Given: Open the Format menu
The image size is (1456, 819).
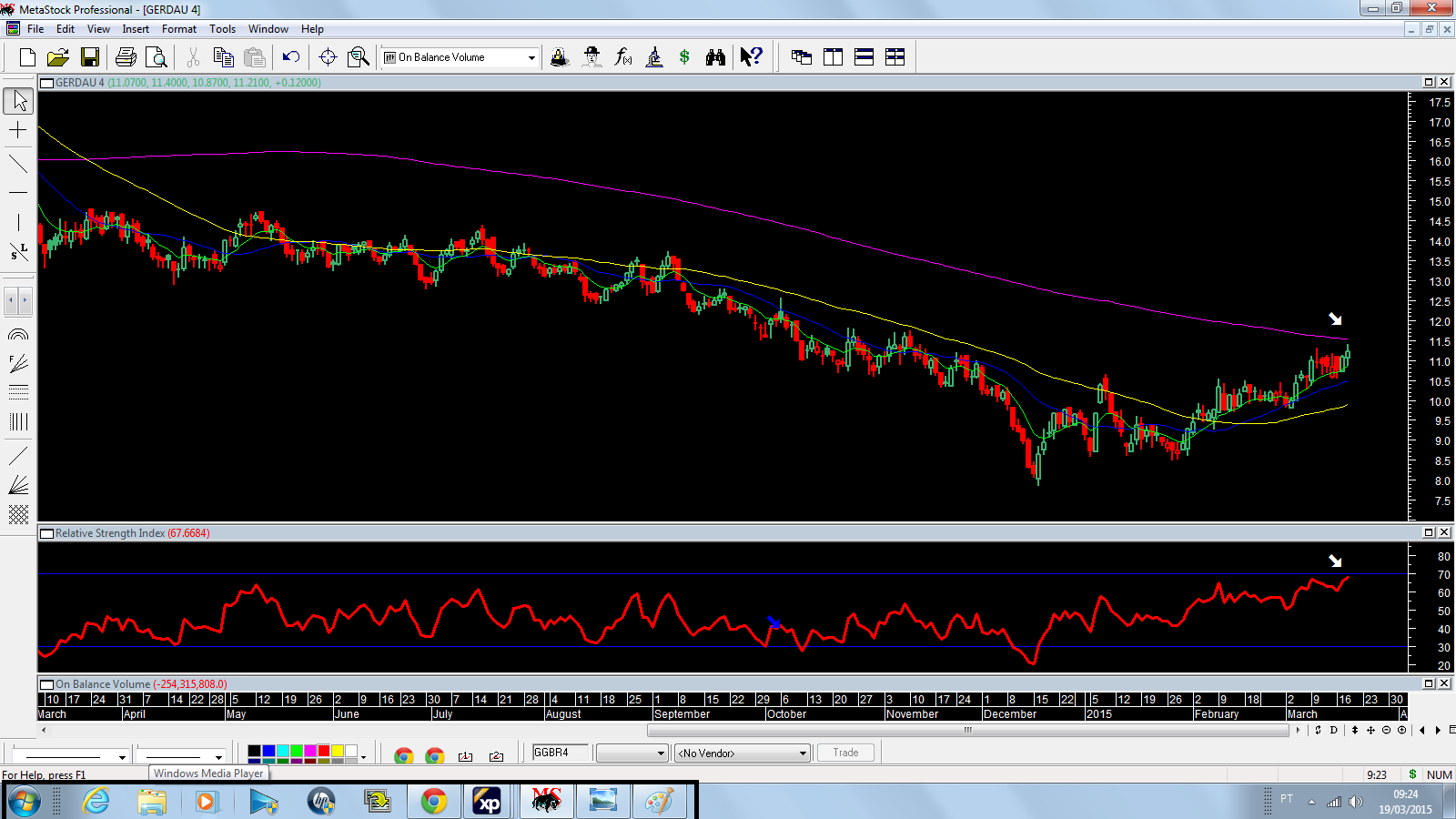Looking at the screenshot, I should [x=179, y=29].
